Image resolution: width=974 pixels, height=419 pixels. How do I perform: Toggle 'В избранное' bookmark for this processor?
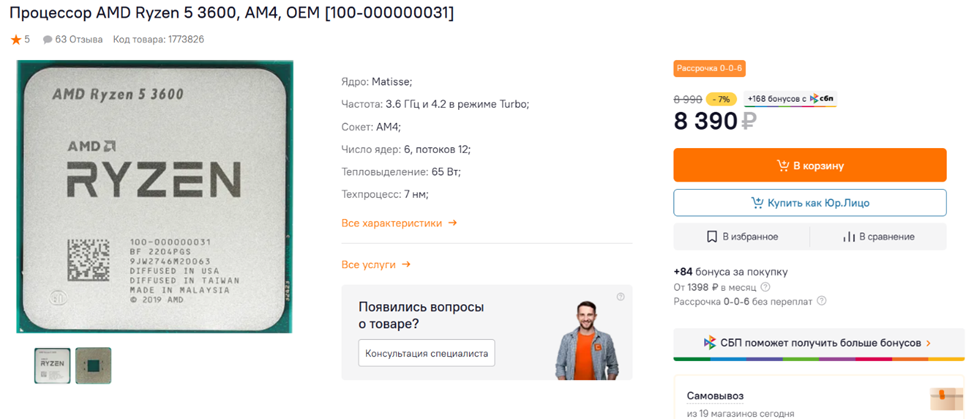pyautogui.click(x=741, y=236)
